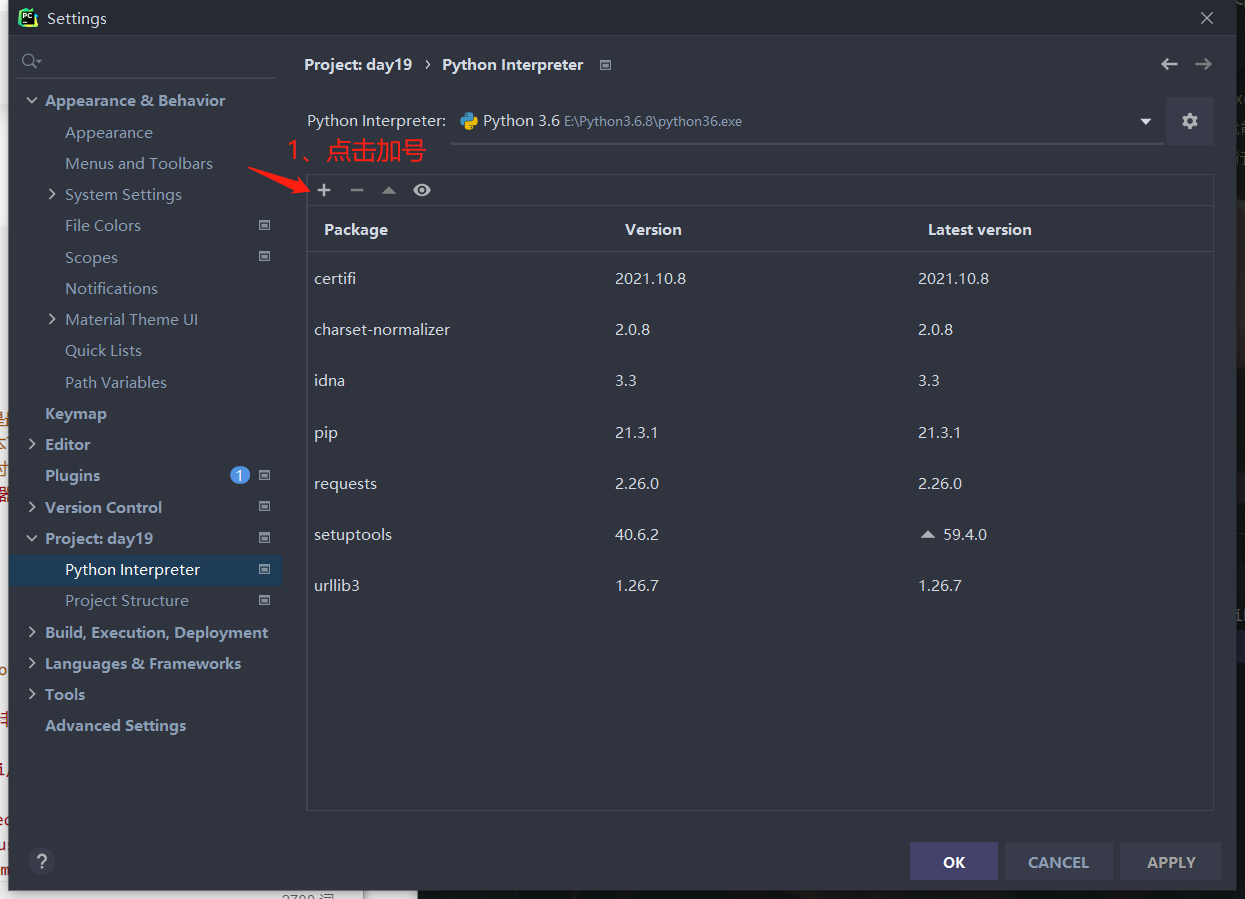The height and width of the screenshot is (899, 1245).
Task: Click the upgrade package arrow icon
Action: pos(389,190)
